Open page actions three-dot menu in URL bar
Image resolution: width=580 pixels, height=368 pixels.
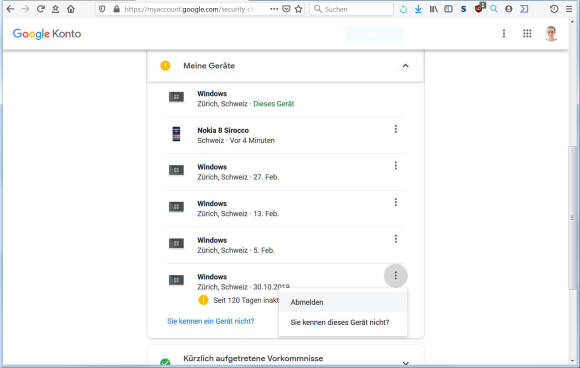[274, 9]
